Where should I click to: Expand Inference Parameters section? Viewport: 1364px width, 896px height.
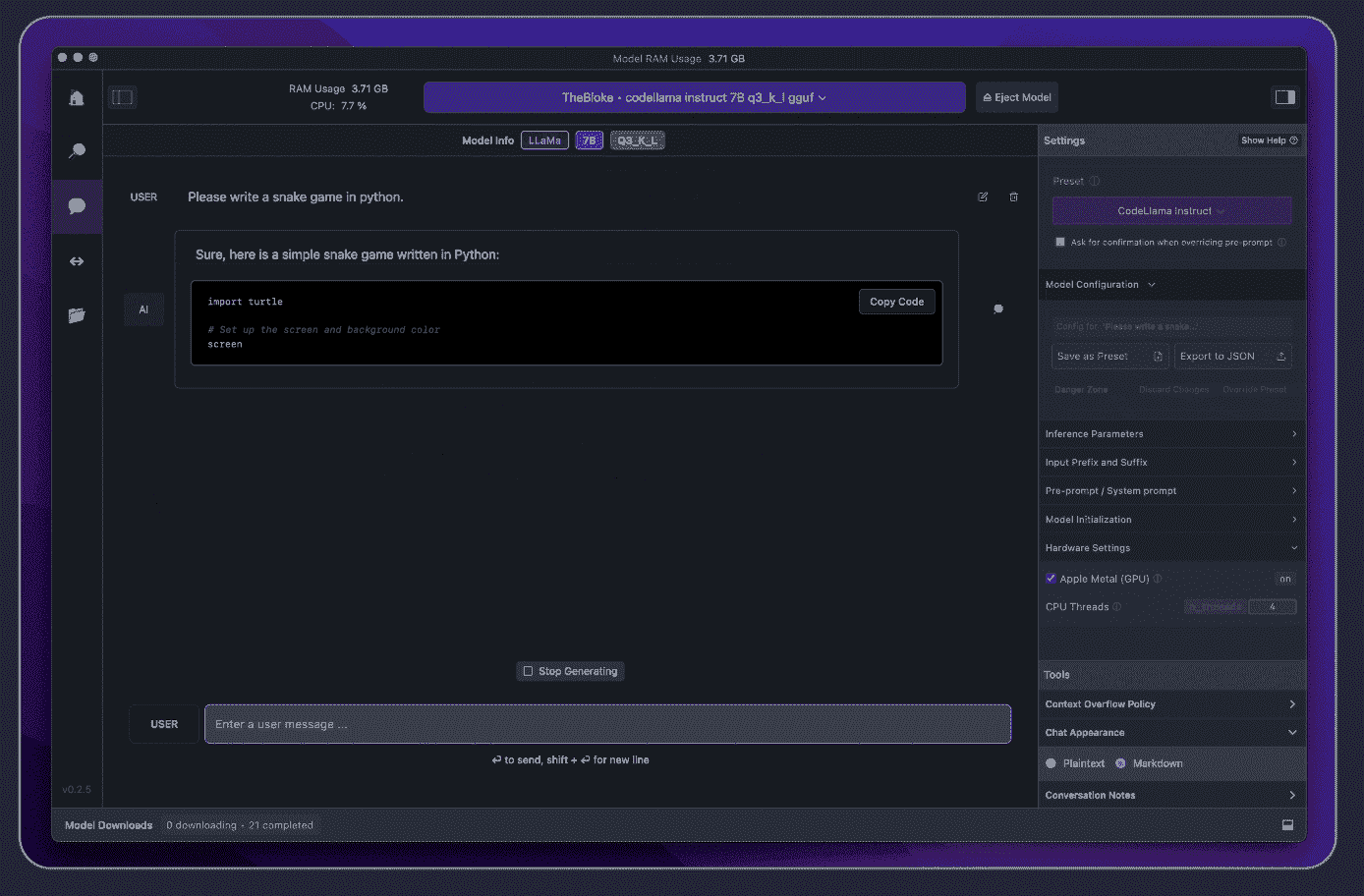(x=1170, y=433)
